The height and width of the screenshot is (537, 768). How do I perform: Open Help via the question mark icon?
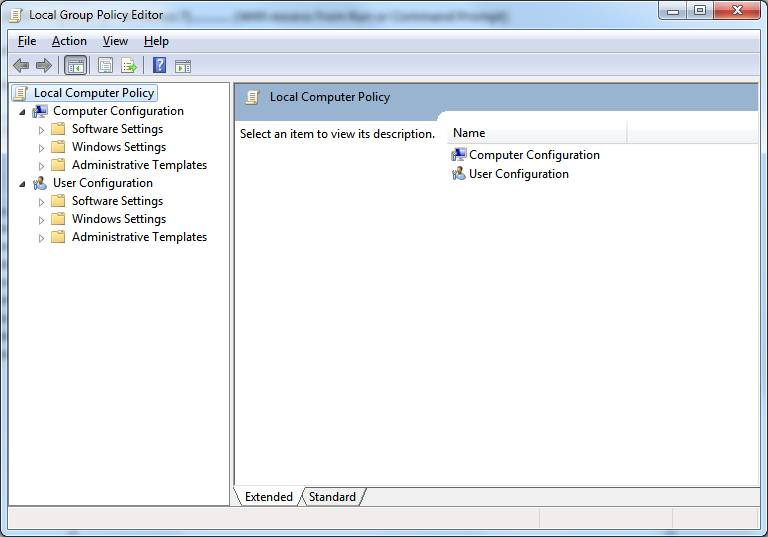point(159,65)
